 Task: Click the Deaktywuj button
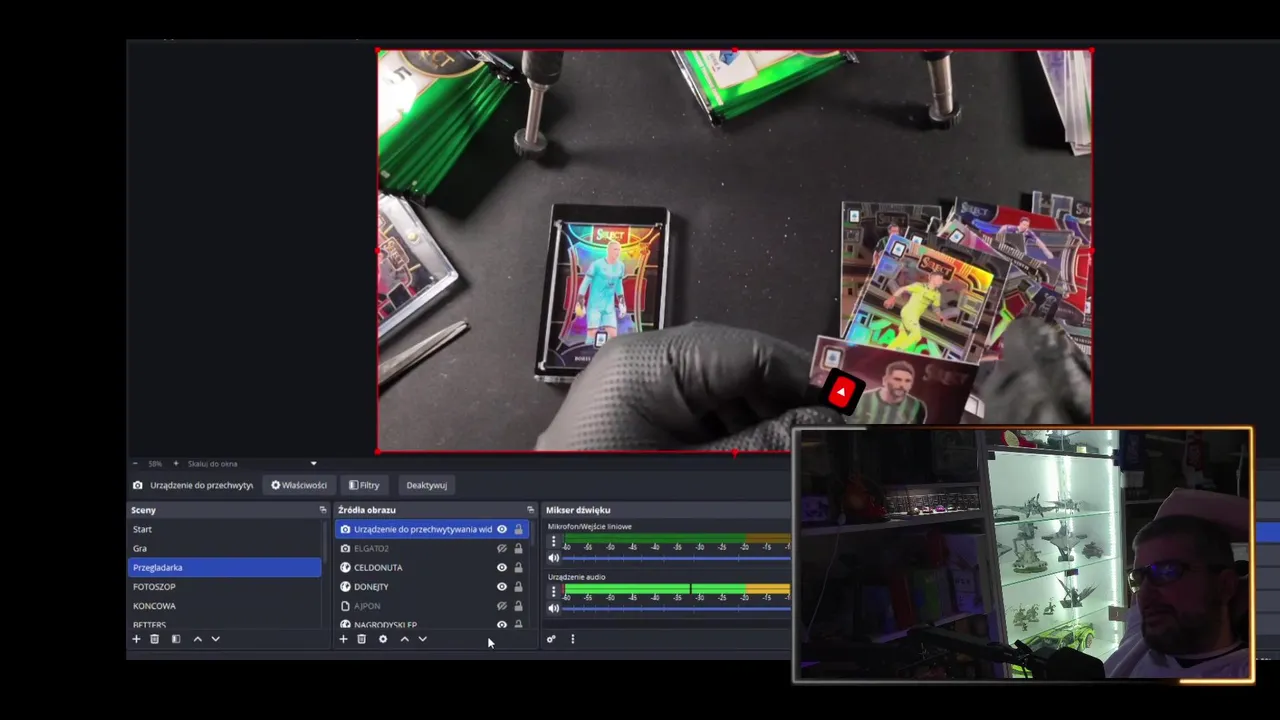(x=426, y=485)
